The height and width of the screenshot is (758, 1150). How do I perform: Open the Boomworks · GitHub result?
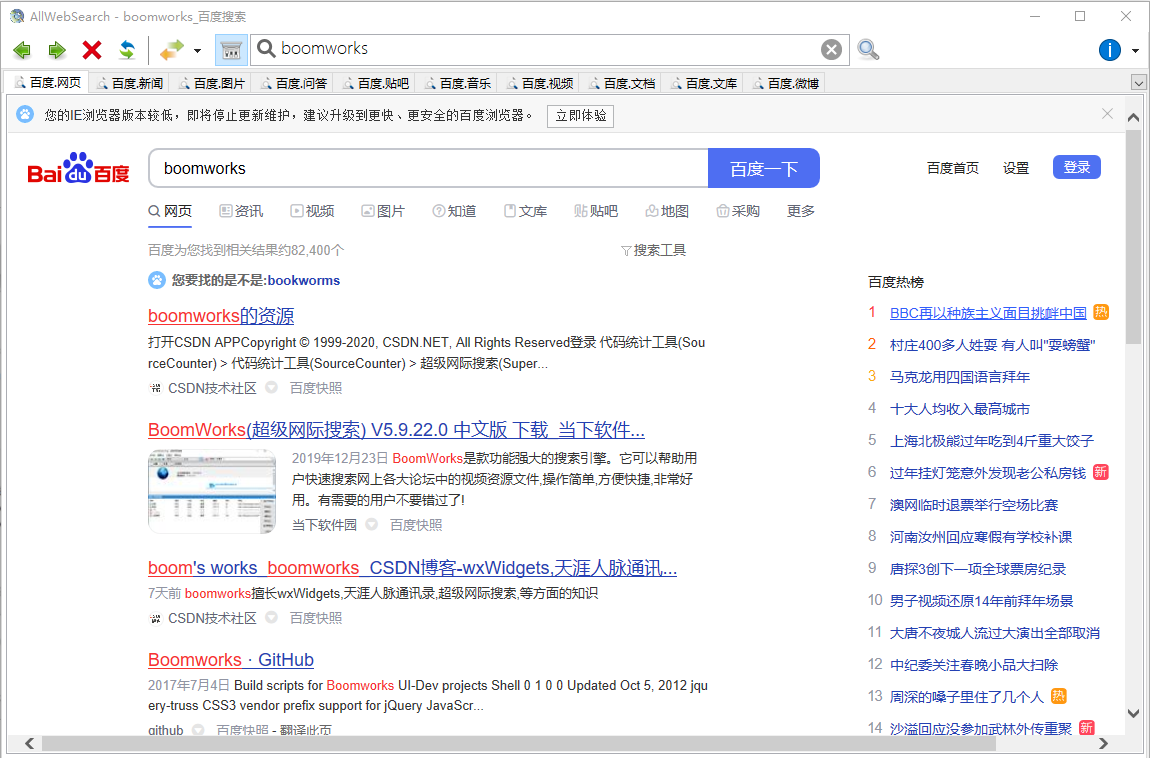click(231, 660)
